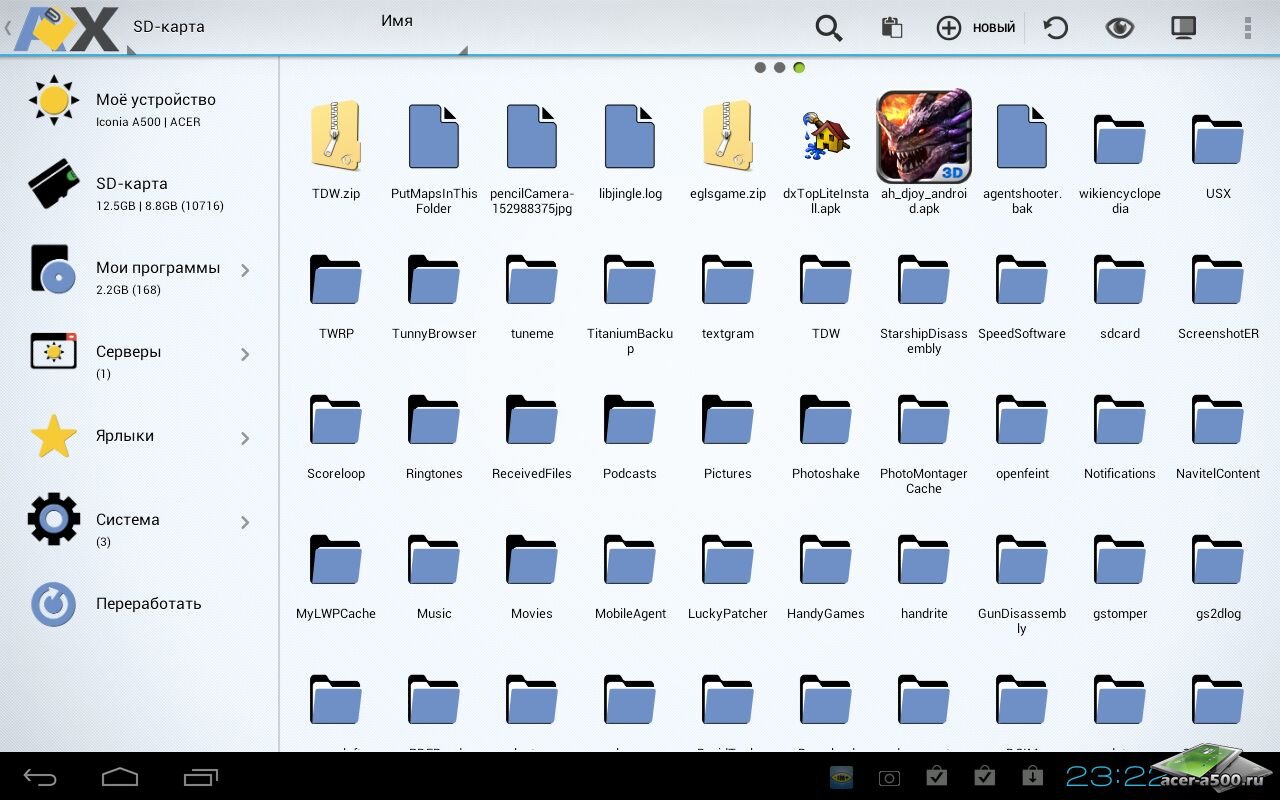
Task: Open the ah_djoy_android.apk file
Action: [x=923, y=138]
